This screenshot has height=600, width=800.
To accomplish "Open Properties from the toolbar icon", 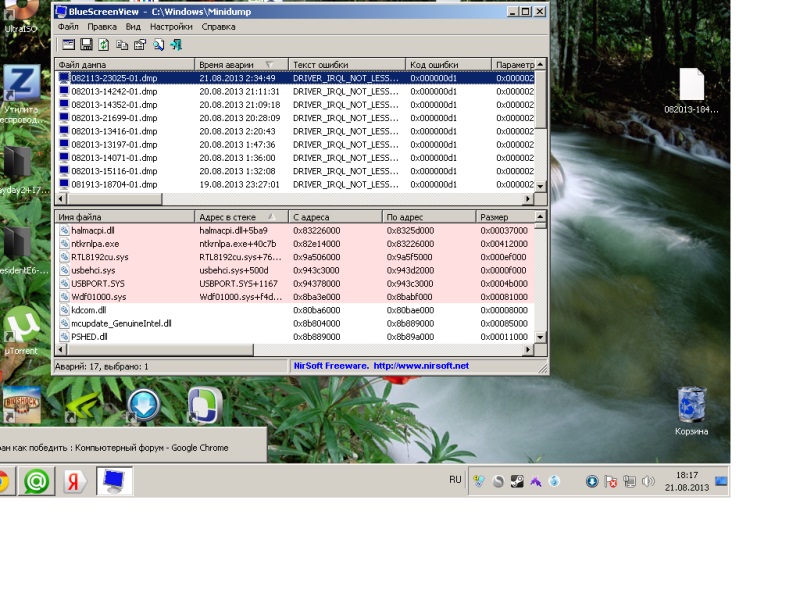I will pyautogui.click(x=140, y=45).
